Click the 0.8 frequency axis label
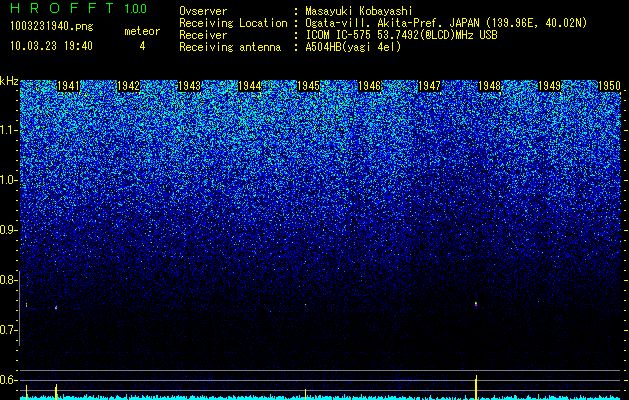 (x=8, y=280)
